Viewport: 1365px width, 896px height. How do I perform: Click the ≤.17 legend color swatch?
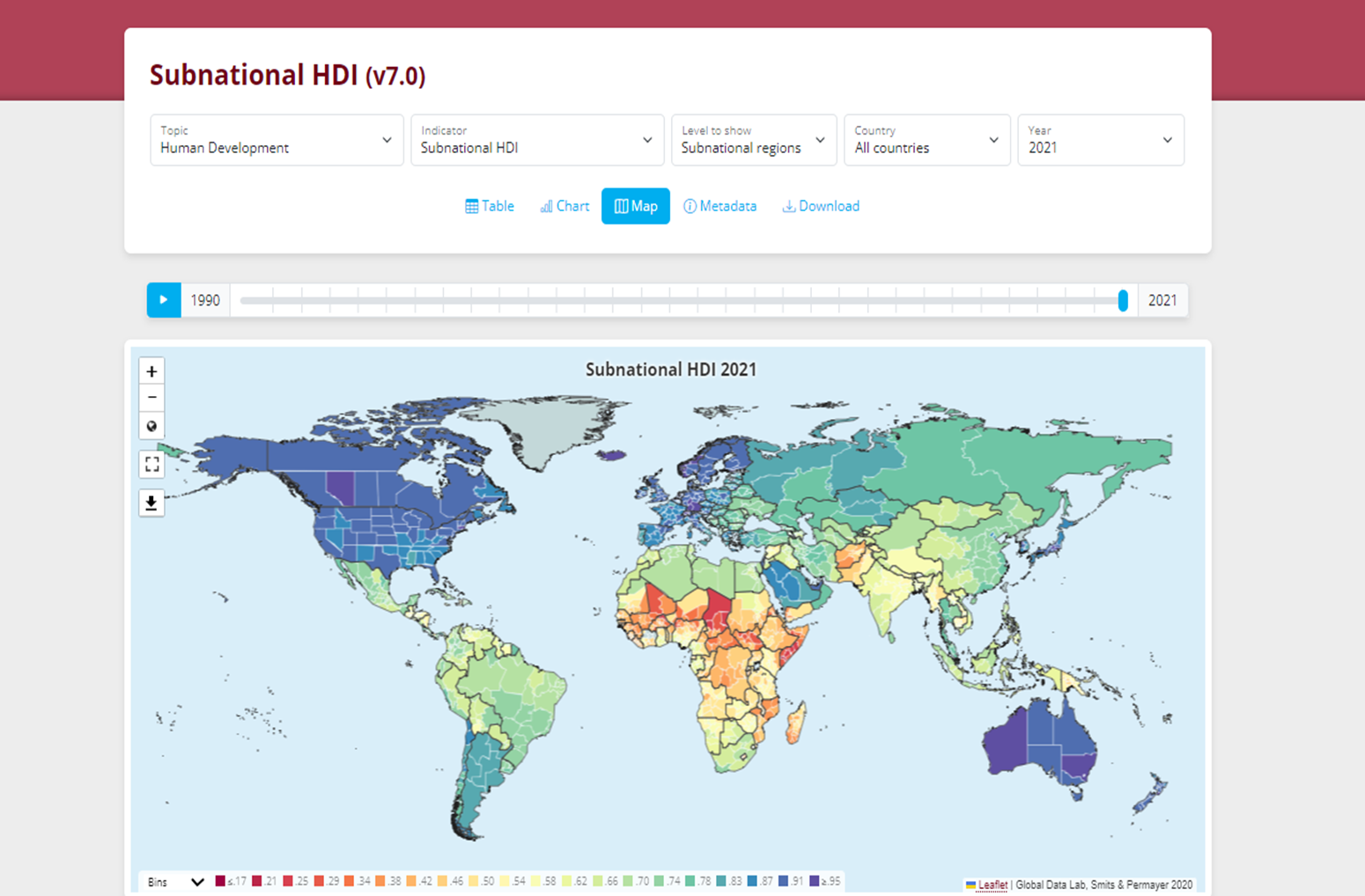(x=220, y=881)
